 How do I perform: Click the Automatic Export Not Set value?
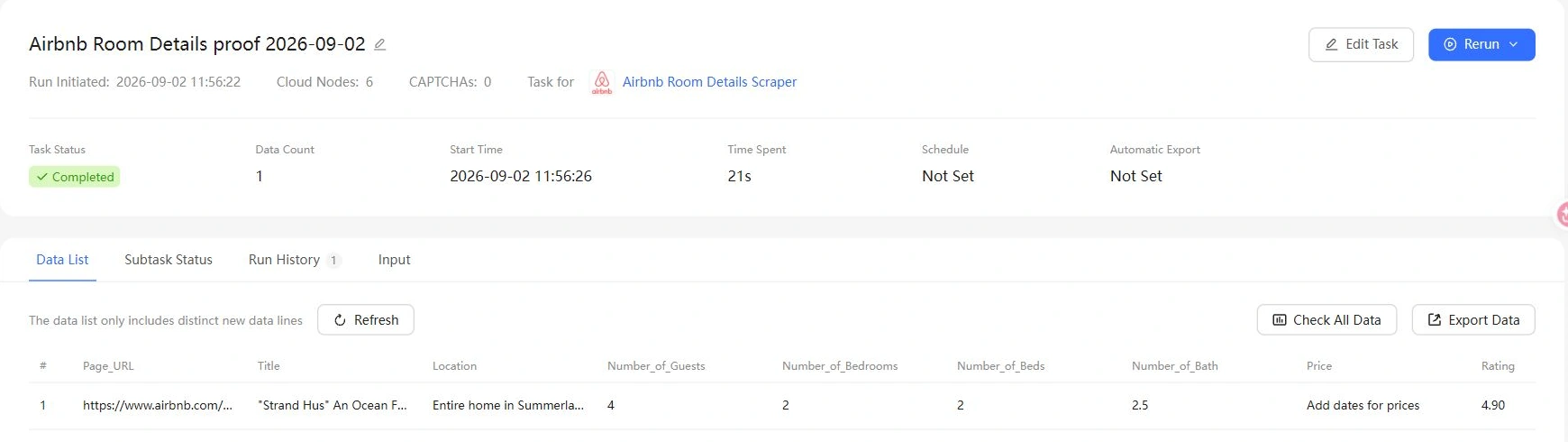point(1136,176)
